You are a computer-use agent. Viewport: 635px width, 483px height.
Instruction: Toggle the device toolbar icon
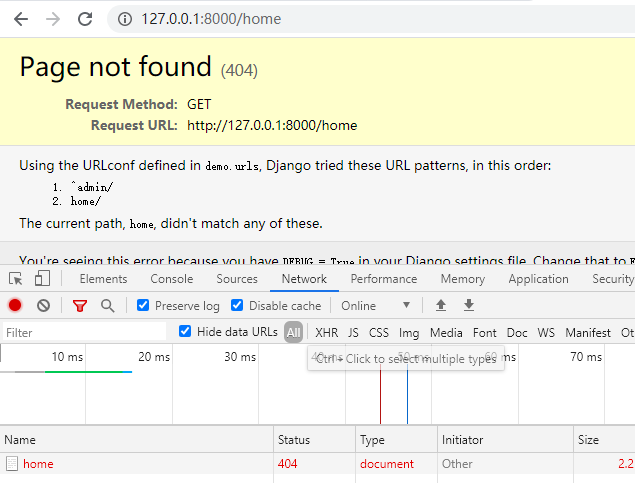click(x=42, y=279)
